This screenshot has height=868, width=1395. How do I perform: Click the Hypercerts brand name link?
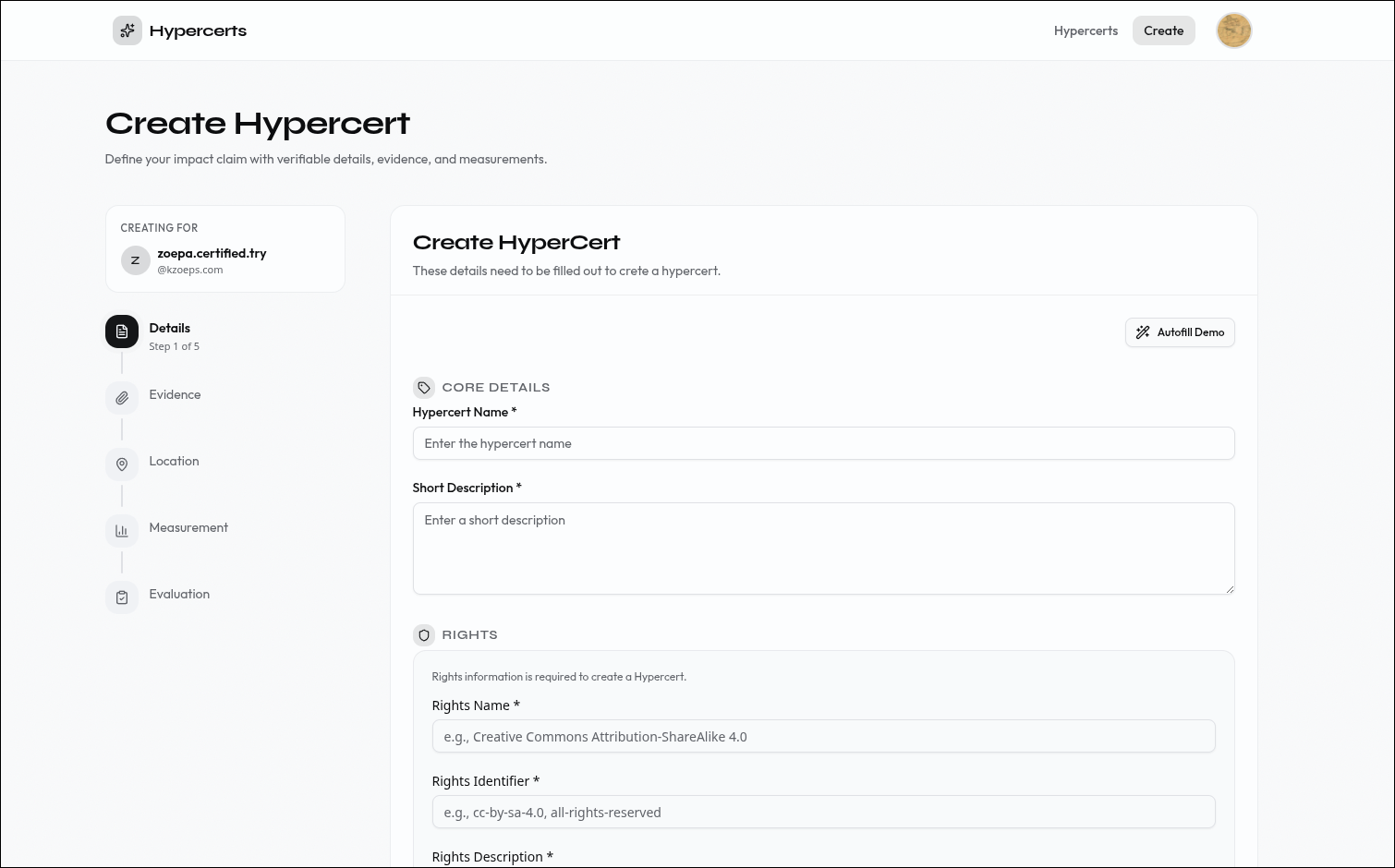[x=198, y=30]
